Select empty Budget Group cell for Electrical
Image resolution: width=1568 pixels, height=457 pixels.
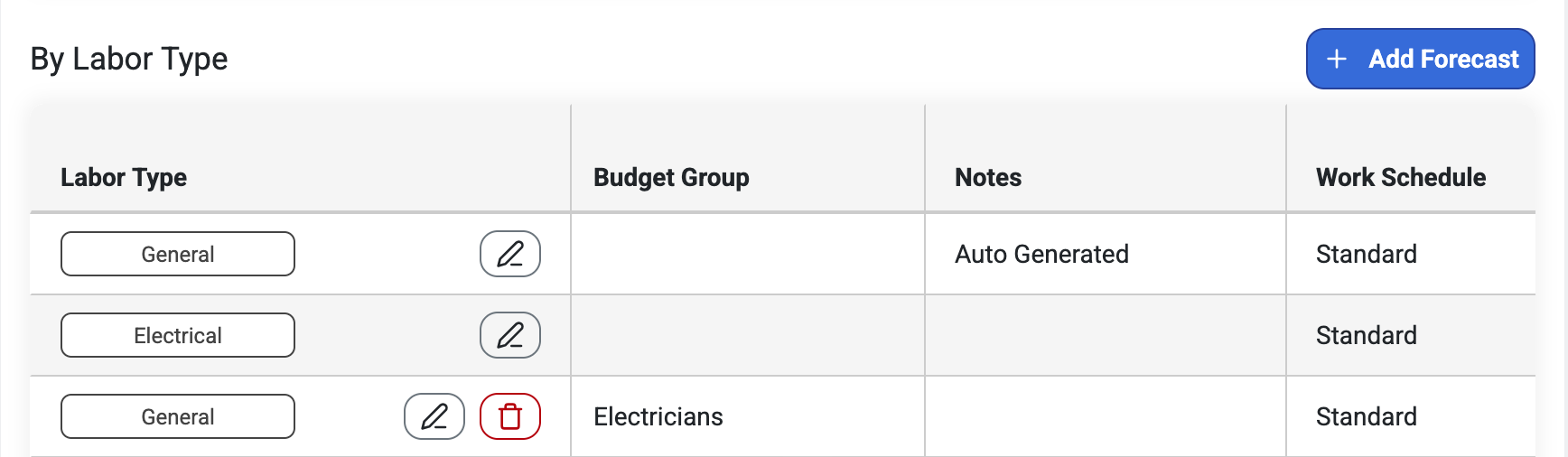pos(748,335)
